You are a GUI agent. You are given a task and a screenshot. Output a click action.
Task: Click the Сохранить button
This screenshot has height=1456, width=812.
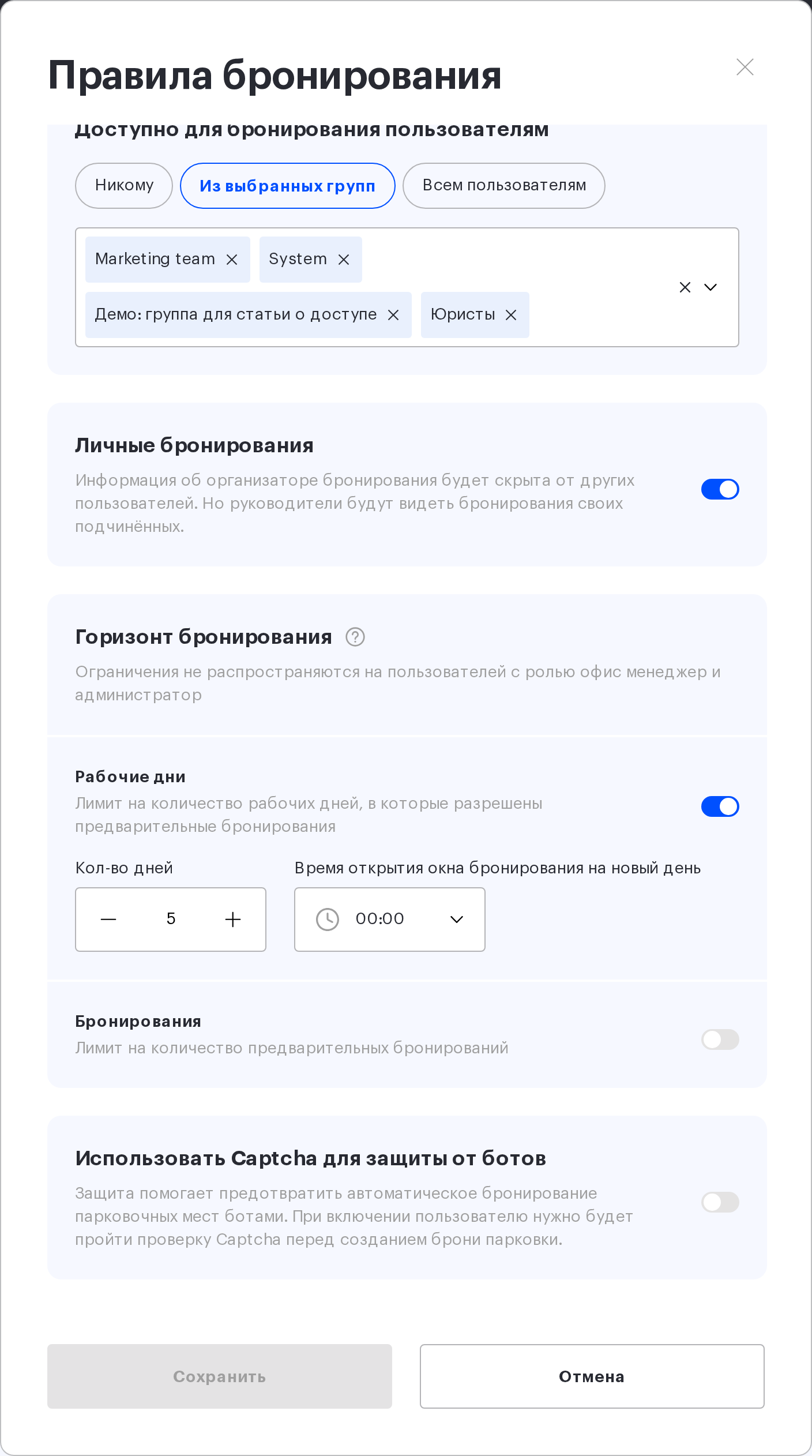220,1376
